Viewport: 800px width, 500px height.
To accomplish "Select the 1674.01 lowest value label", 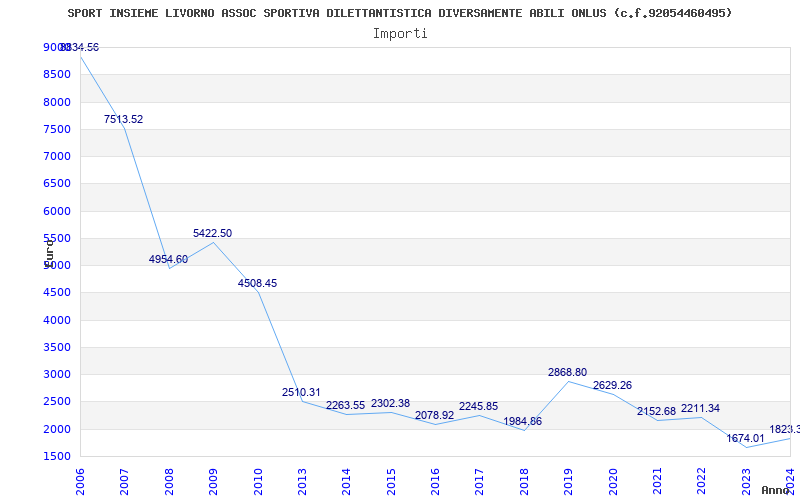I will tap(745, 438).
